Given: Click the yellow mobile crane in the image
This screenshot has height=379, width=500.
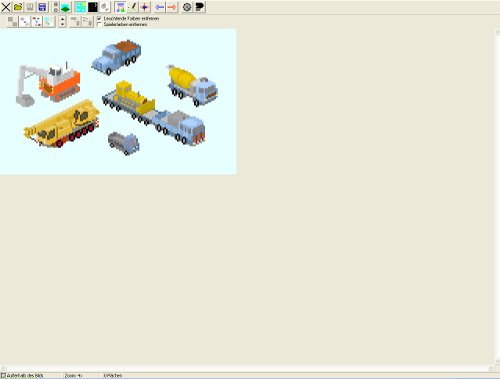Looking at the screenshot, I should click(62, 124).
